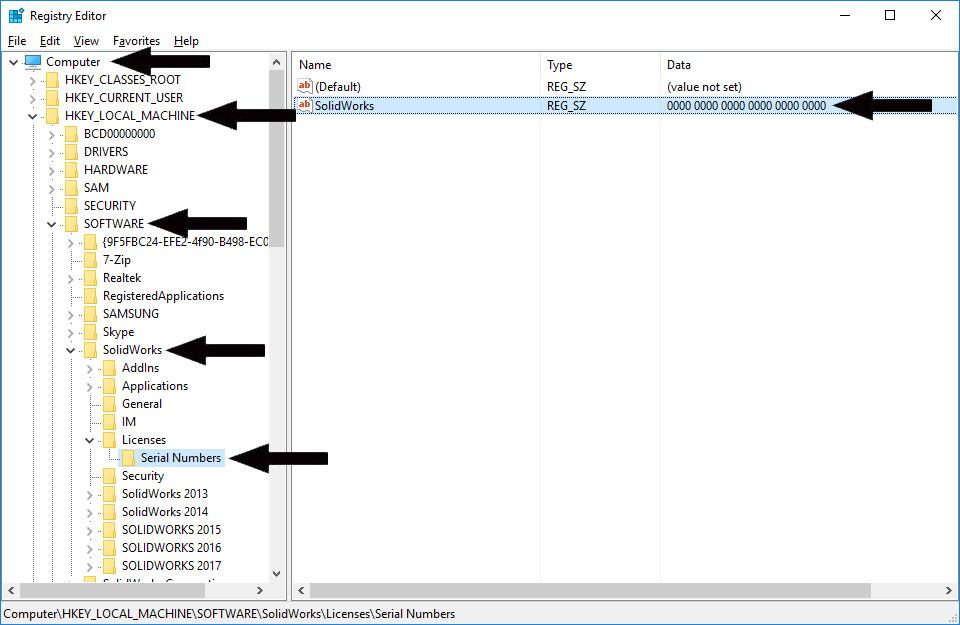The image size is (960, 625).
Task: Expand the HARDWARE key
Action: (x=51, y=170)
